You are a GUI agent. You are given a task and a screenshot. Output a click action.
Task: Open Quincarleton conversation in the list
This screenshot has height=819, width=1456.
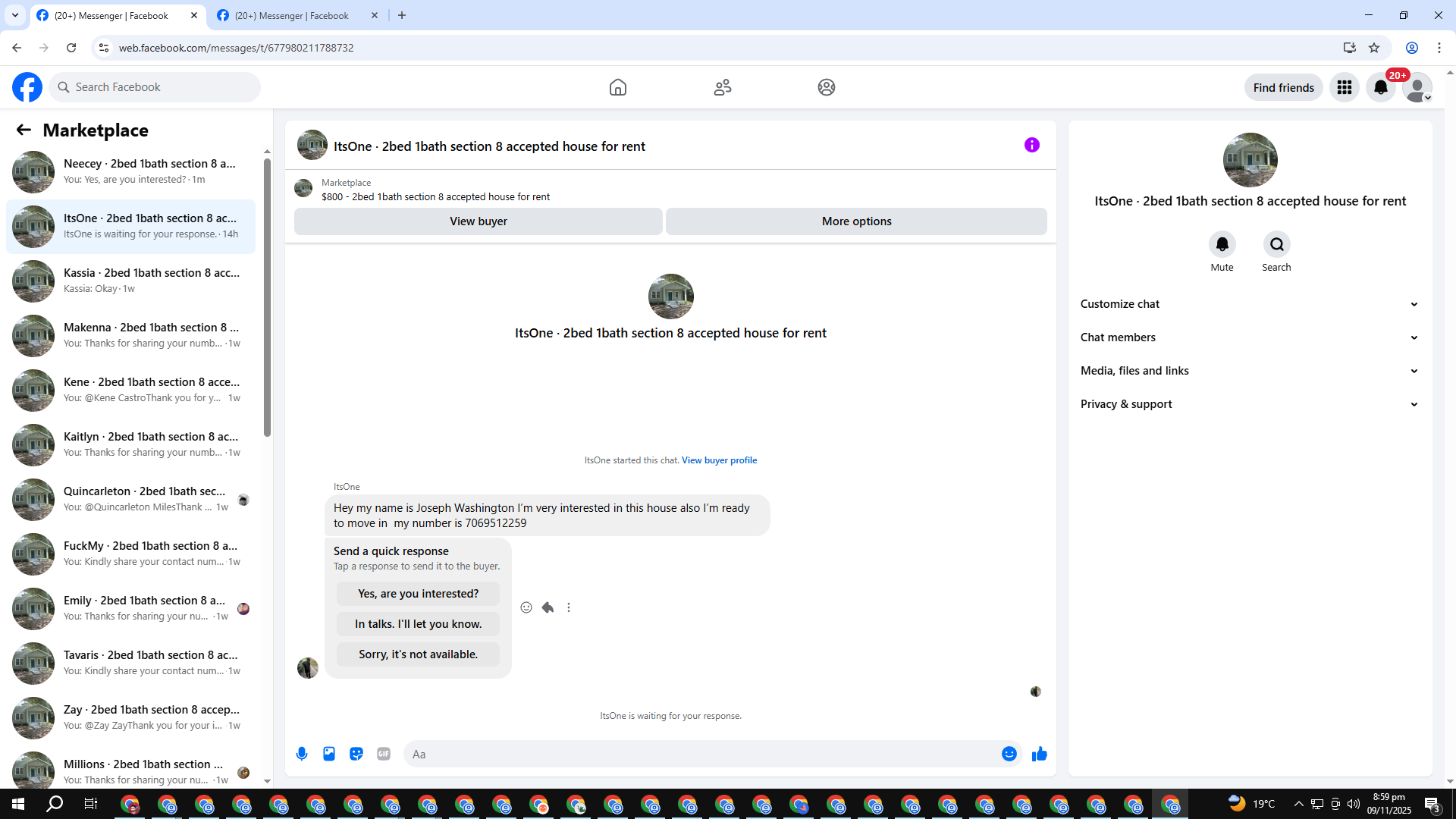click(x=130, y=500)
